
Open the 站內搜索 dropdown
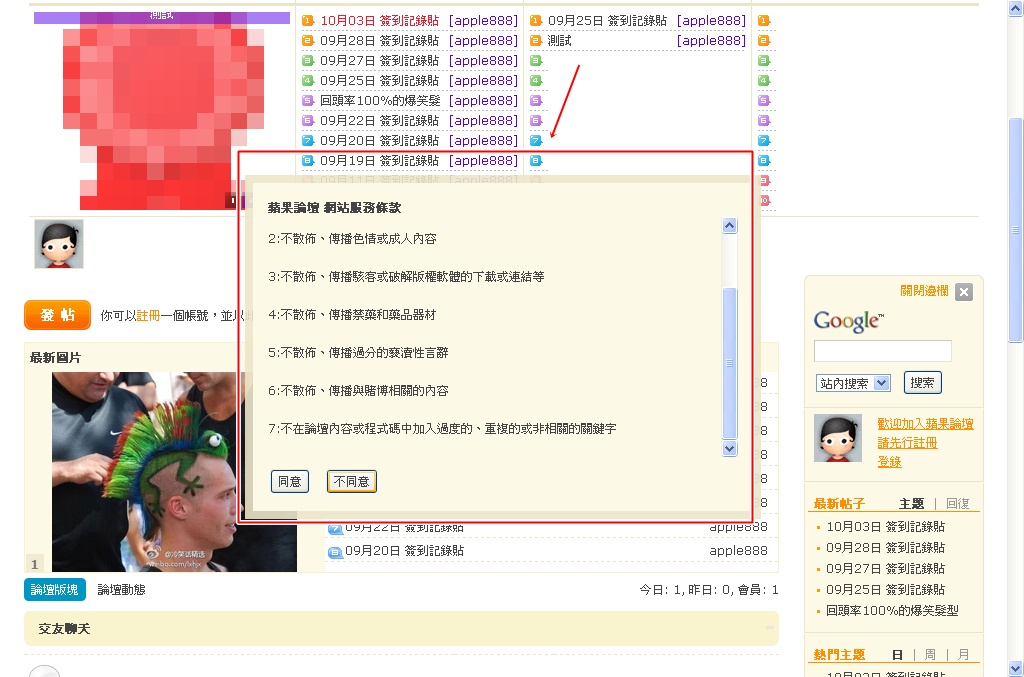pos(853,383)
